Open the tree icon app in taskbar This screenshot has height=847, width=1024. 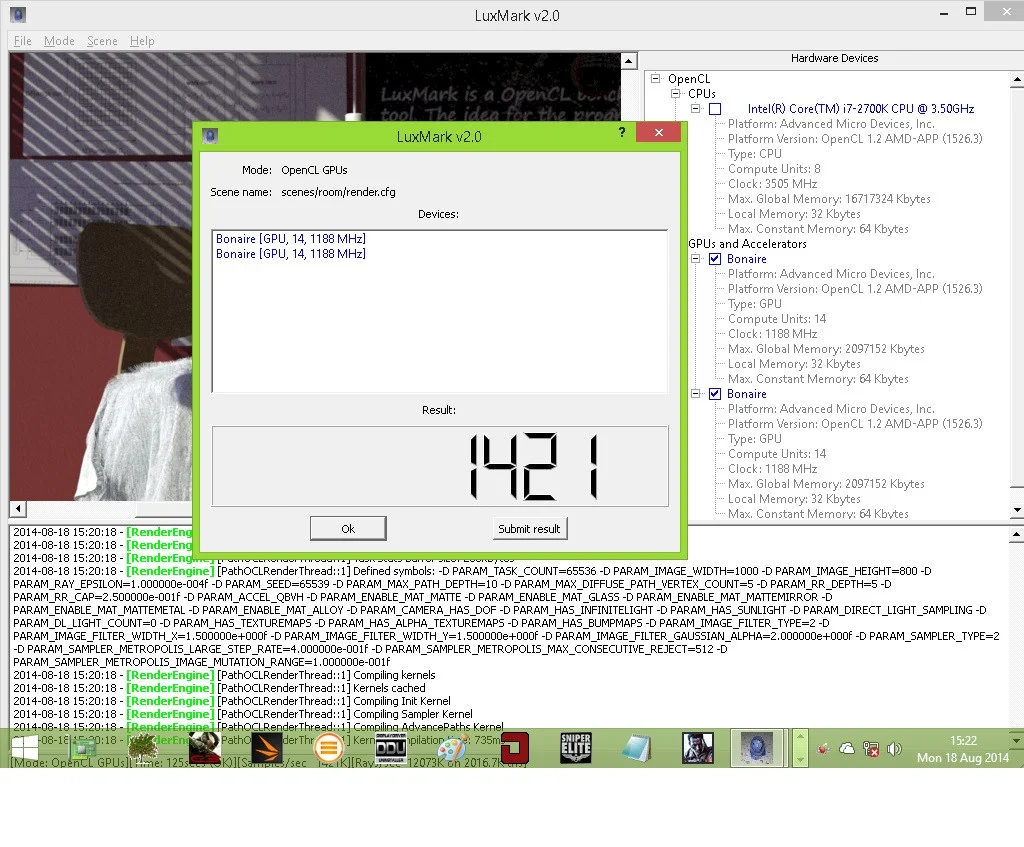143,748
